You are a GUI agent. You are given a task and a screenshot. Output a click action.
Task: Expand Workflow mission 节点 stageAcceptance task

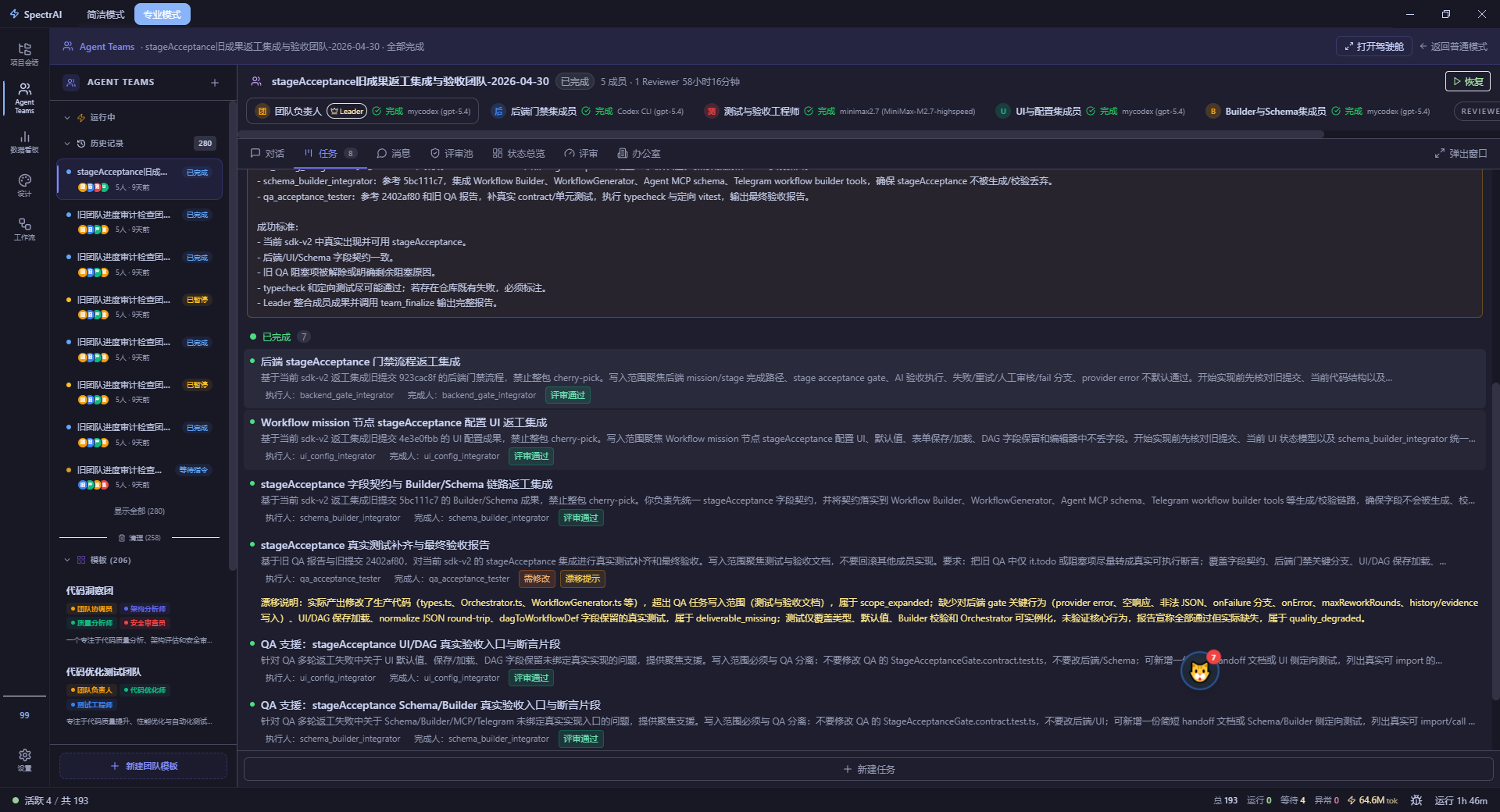(865, 439)
